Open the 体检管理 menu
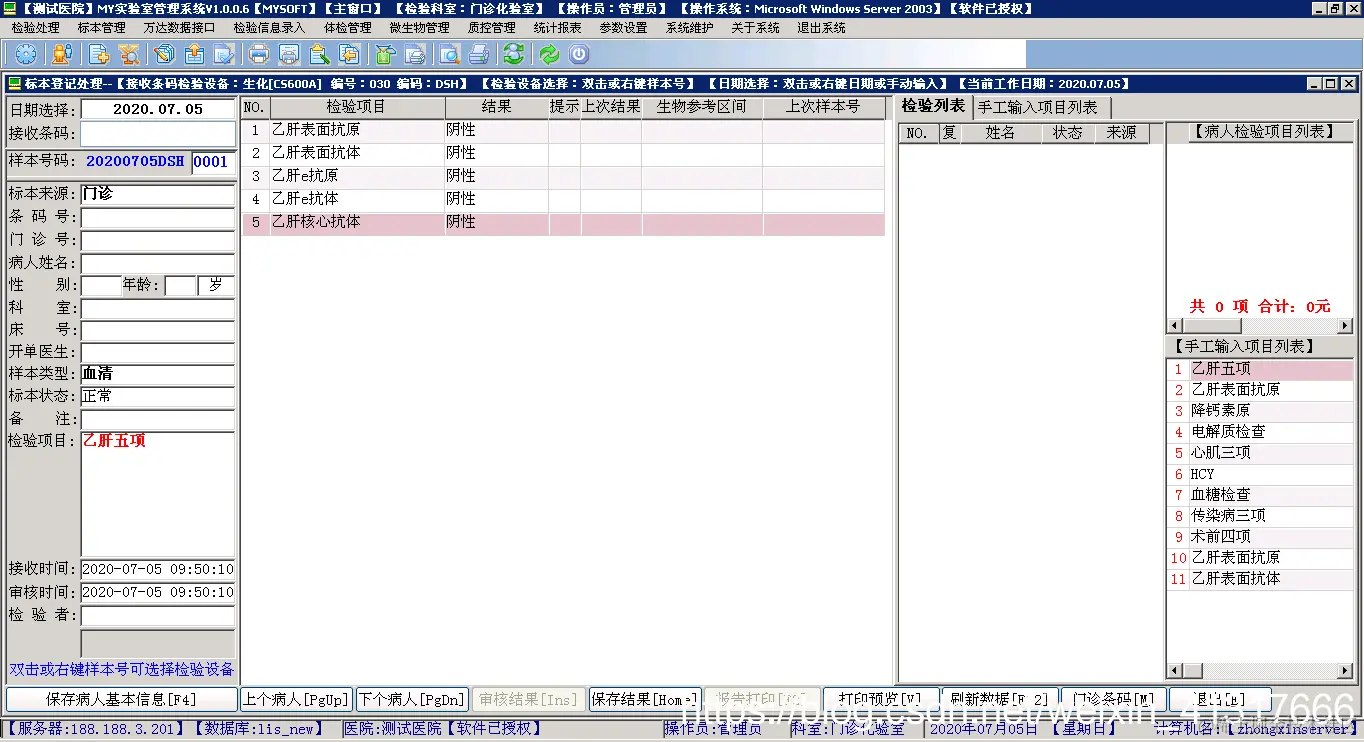Image resolution: width=1364 pixels, height=742 pixels. (x=348, y=28)
